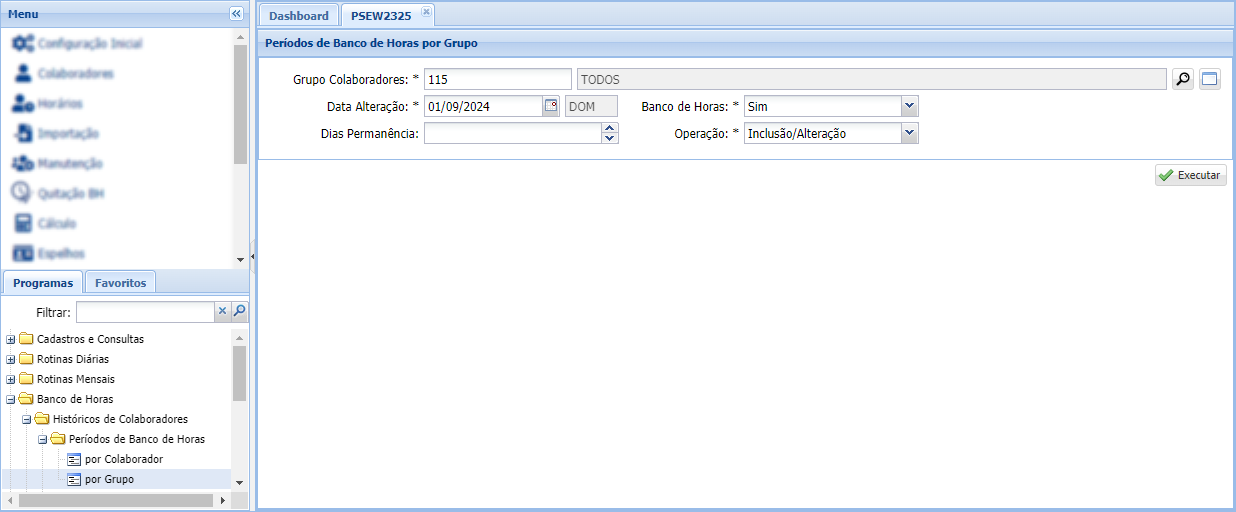Expand the Cadastros e Consultas folder

(x=11, y=339)
